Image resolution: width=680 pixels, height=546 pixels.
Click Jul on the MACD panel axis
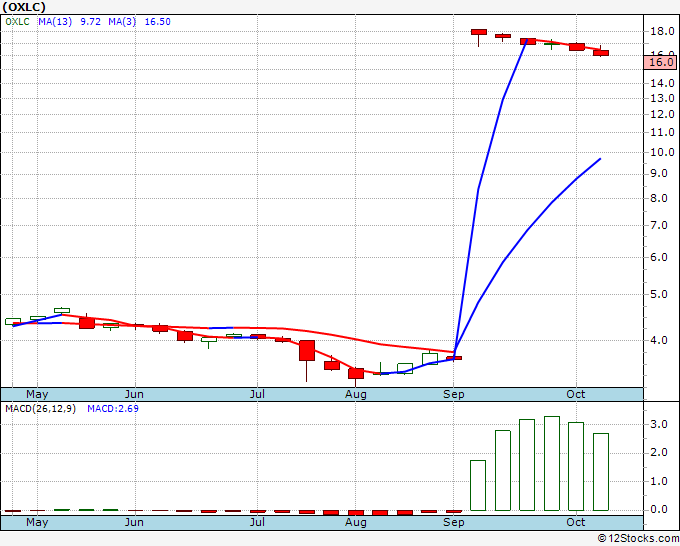click(257, 522)
